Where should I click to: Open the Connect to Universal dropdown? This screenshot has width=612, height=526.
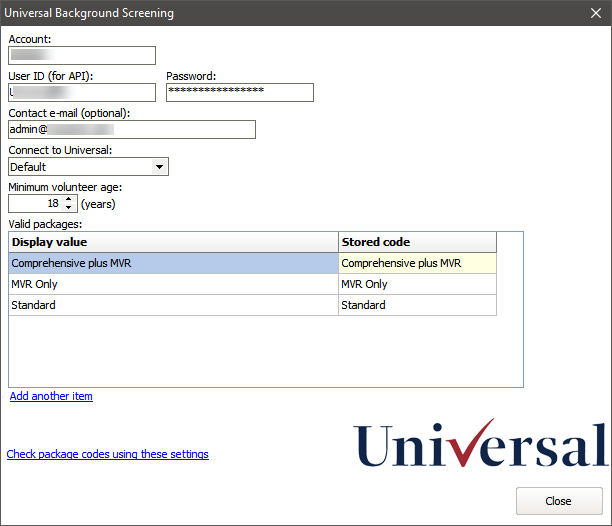click(x=159, y=167)
